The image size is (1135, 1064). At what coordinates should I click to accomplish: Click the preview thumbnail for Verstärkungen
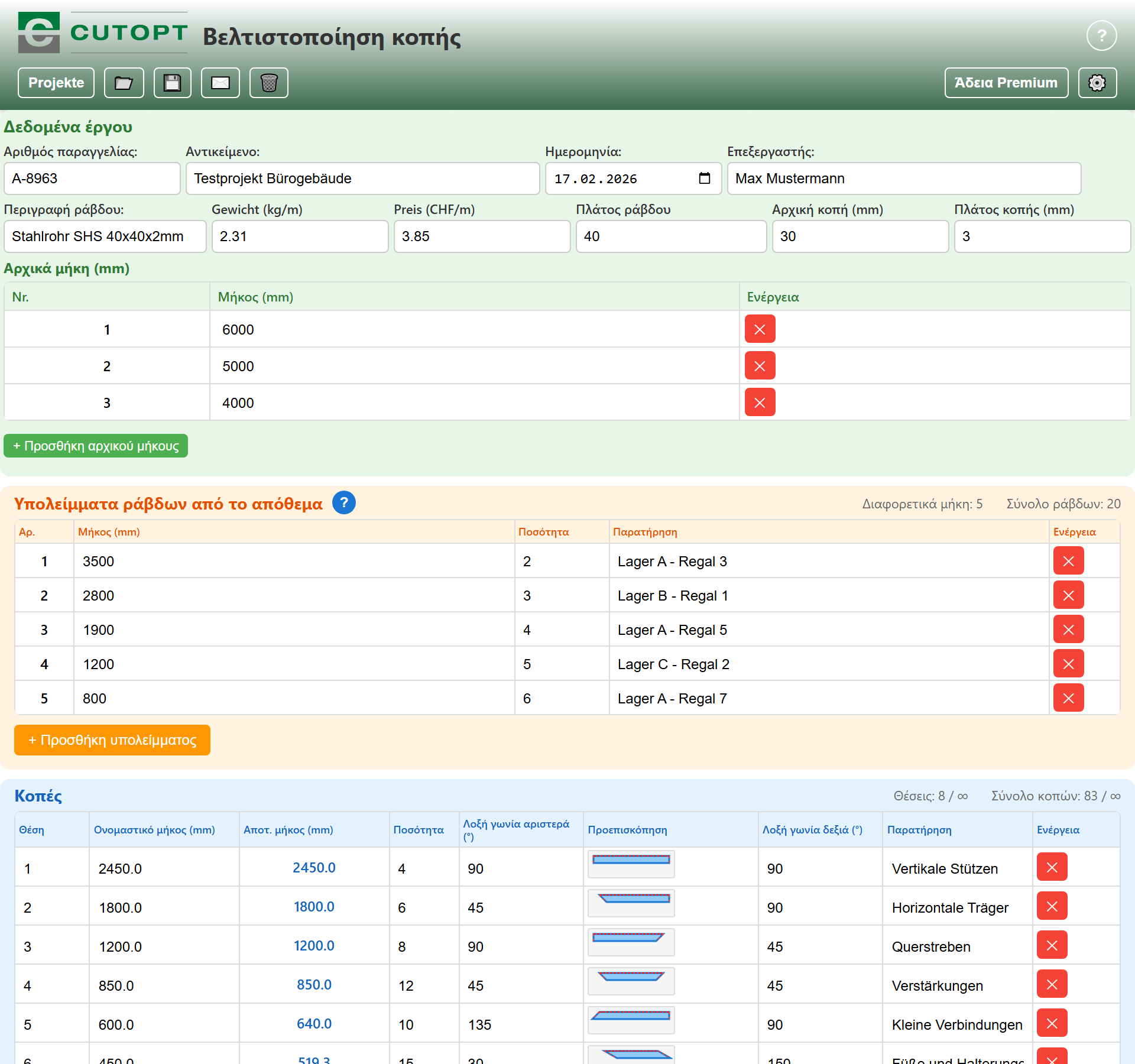(631, 981)
